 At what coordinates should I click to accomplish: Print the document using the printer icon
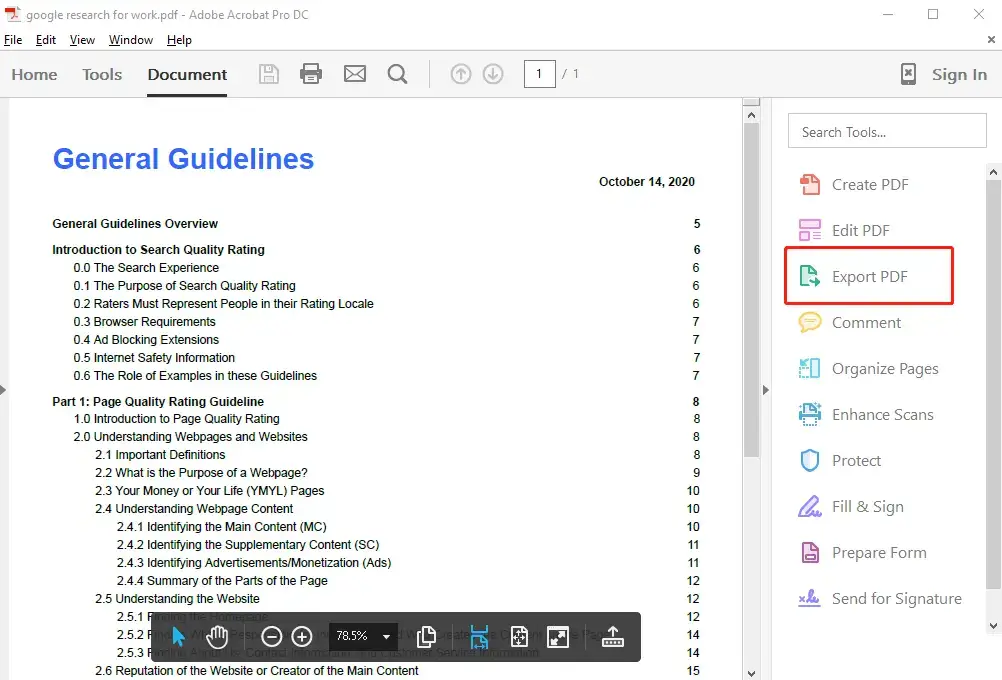coord(311,74)
